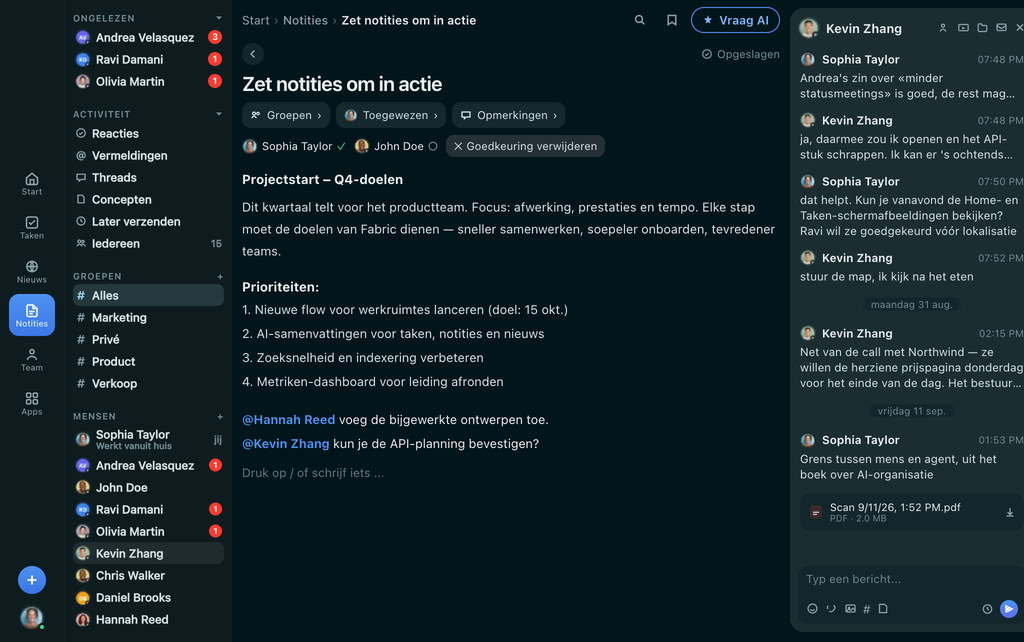
Task: Add a new group with Groepen plus
Action: 220,276
